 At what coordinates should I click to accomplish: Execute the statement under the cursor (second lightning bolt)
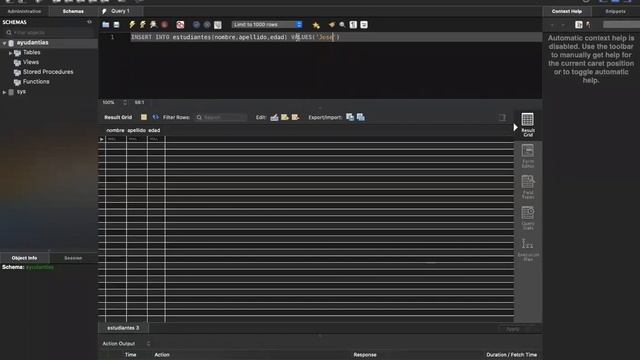click(142, 25)
